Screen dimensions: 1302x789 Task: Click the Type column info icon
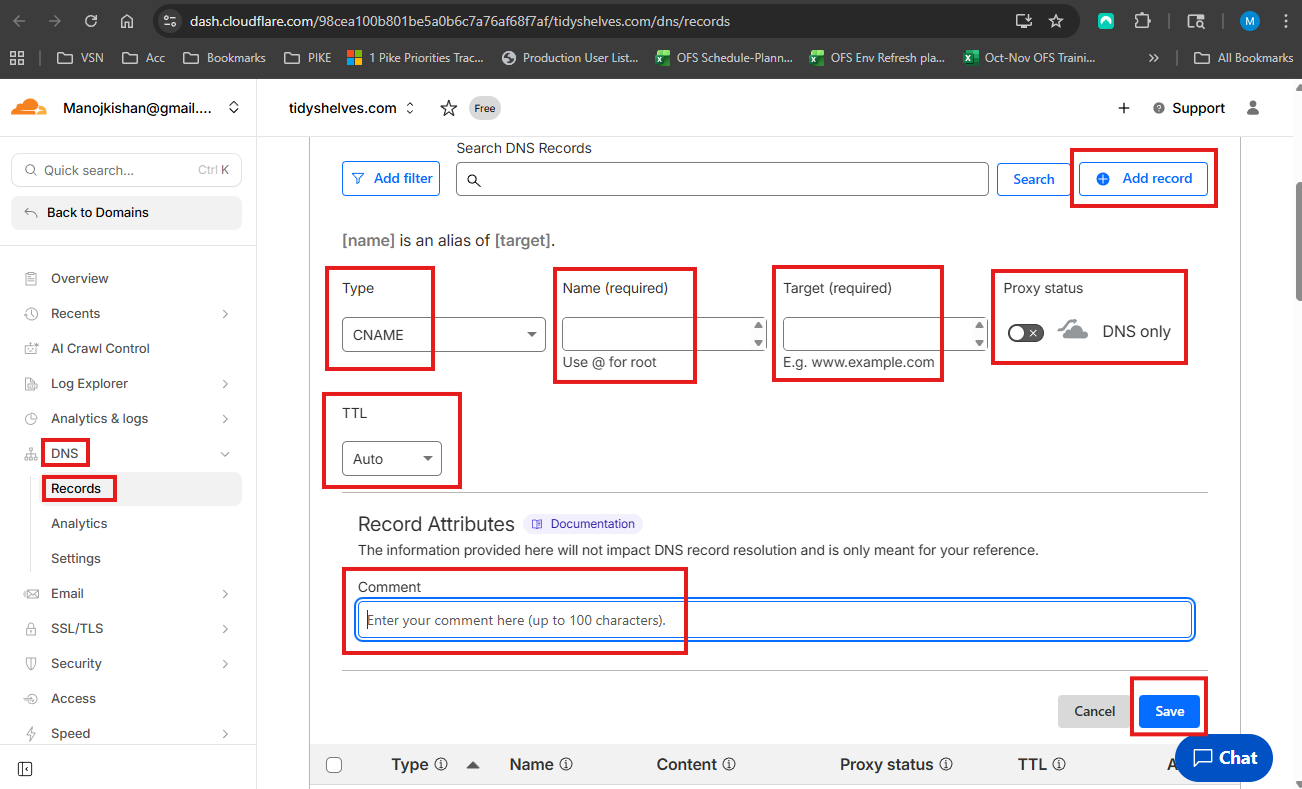click(x=441, y=765)
